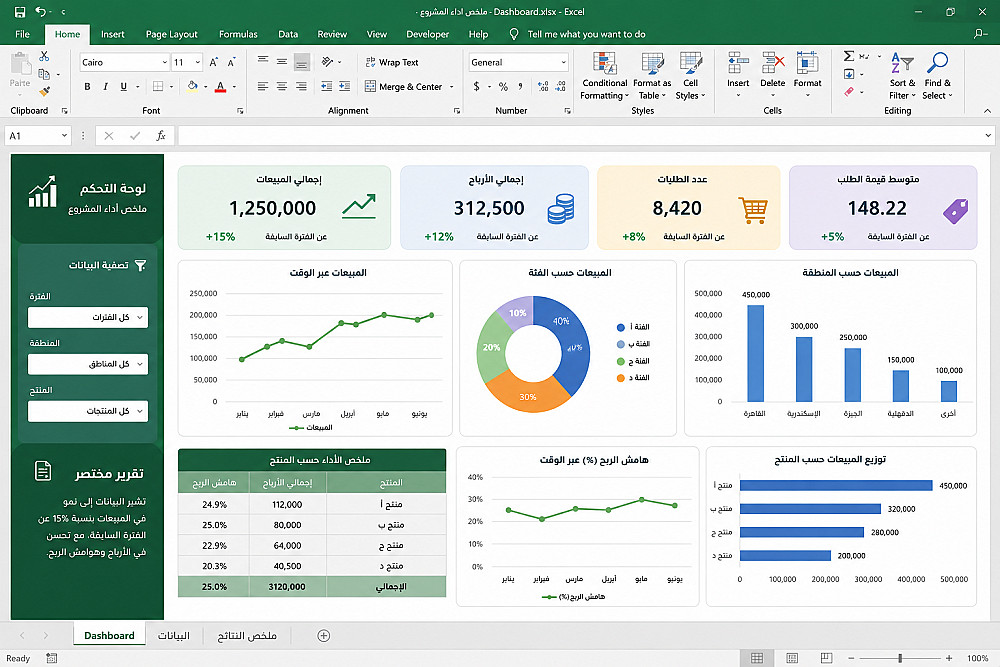Toggle Italic formatting button

[x=105, y=87]
